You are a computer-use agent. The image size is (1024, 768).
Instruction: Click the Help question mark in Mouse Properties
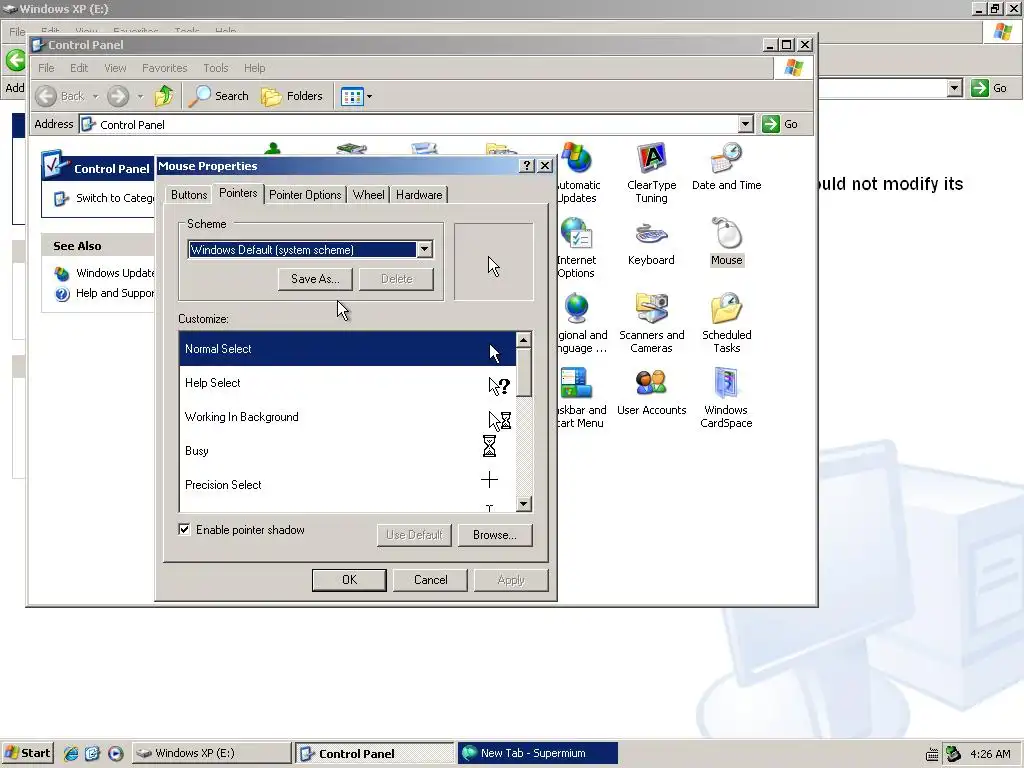(527, 166)
